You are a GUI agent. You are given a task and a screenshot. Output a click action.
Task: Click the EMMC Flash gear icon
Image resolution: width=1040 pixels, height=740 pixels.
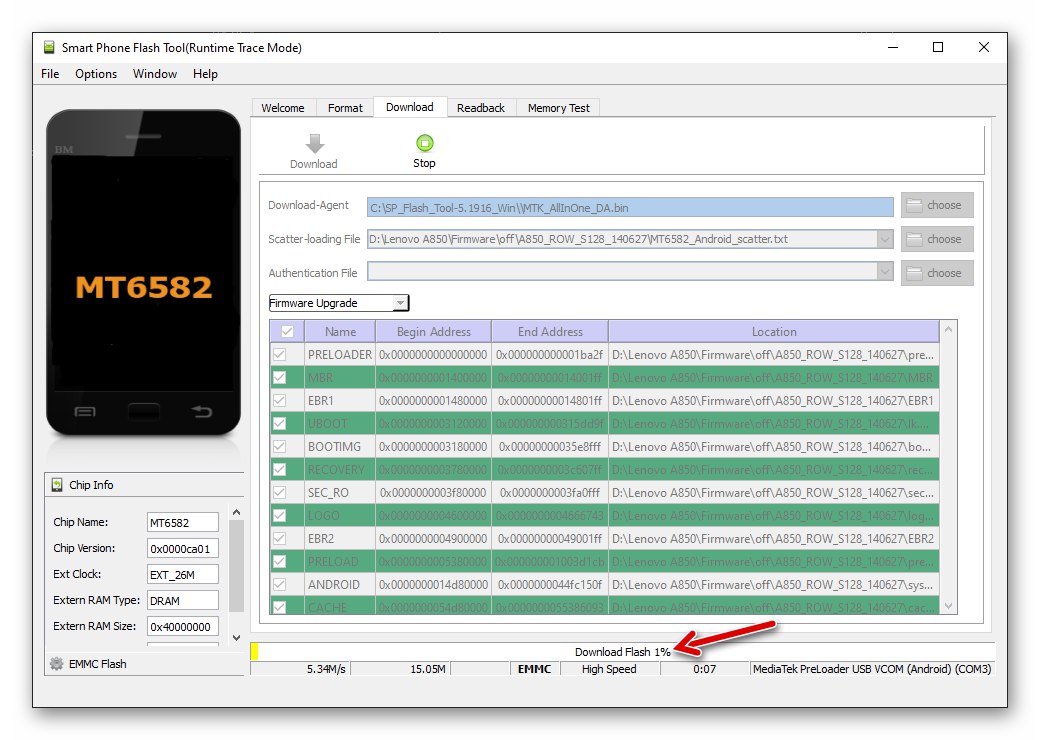pos(56,663)
